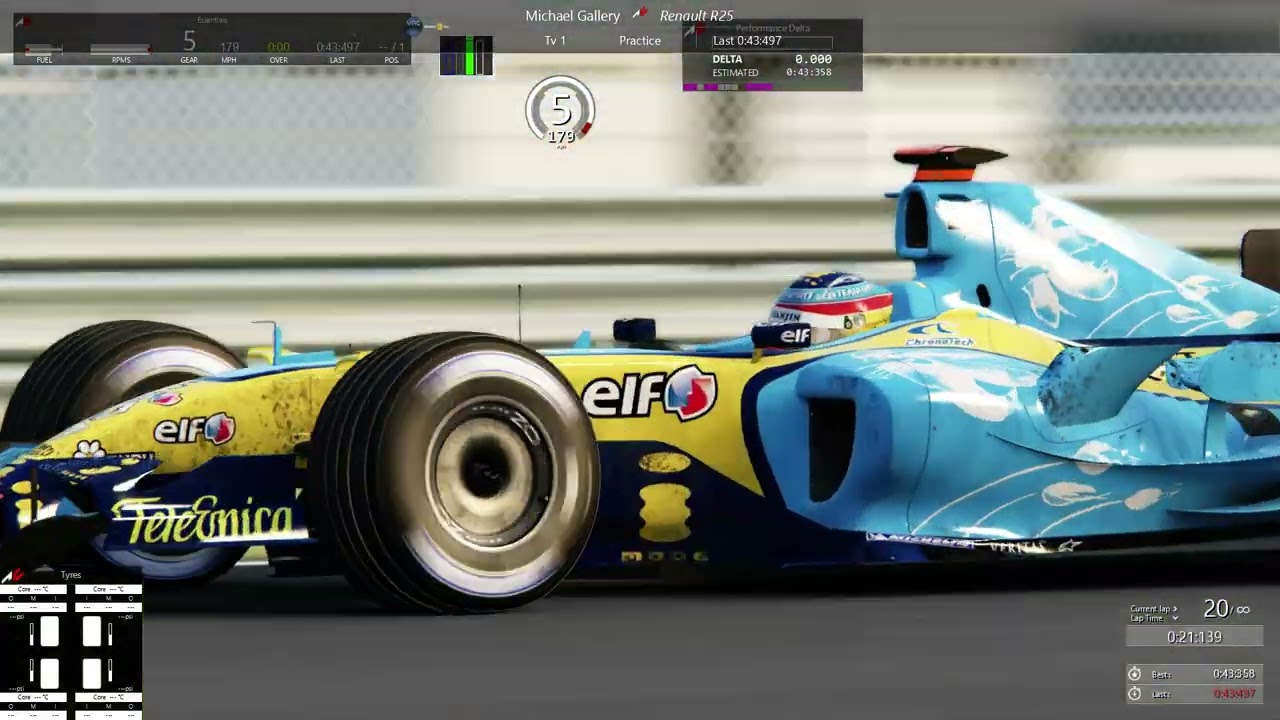Click the MPH speed value in the Essentials panel
This screenshot has height=720, width=1280.
point(229,47)
